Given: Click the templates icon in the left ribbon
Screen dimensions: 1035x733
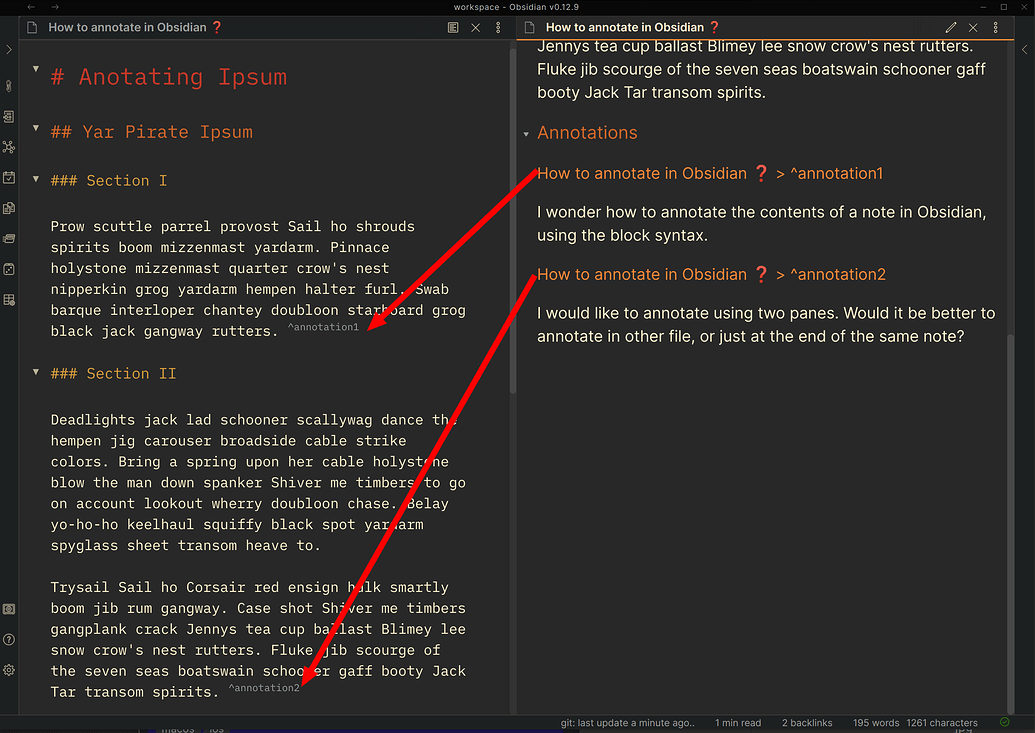Looking at the screenshot, I should (x=9, y=207).
